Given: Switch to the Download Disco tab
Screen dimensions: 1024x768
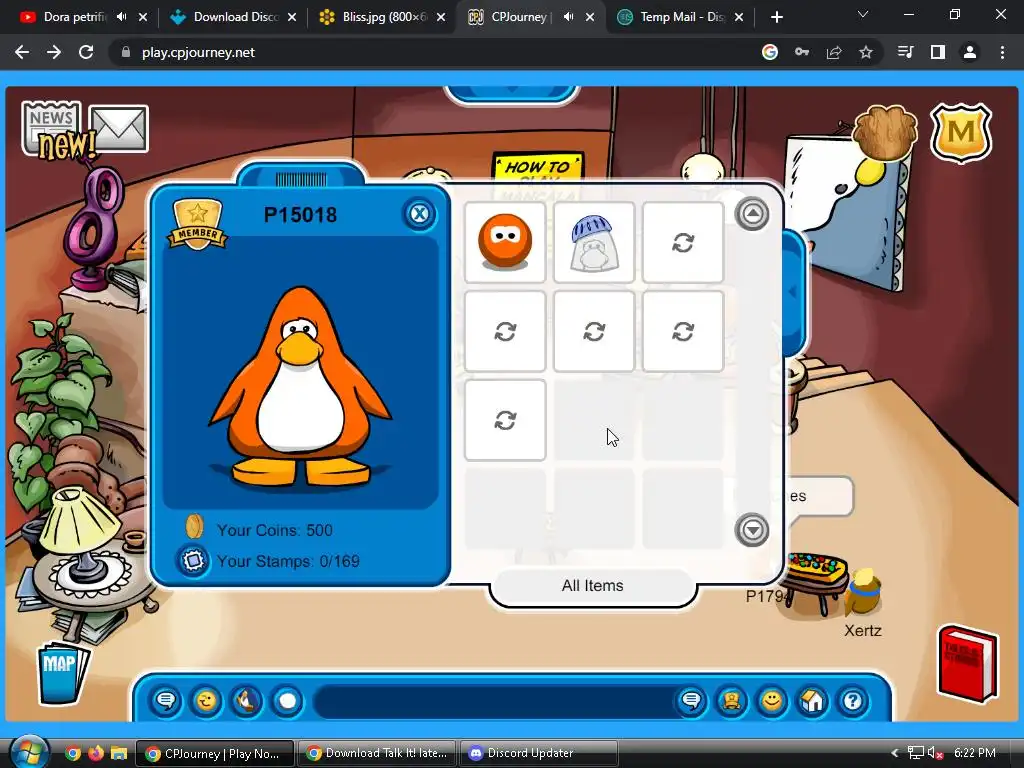Looking at the screenshot, I should click(x=235, y=17).
